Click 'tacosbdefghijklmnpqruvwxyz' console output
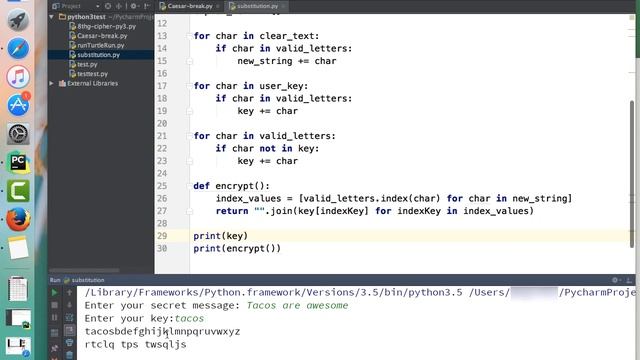The image size is (640, 360). 162,331
